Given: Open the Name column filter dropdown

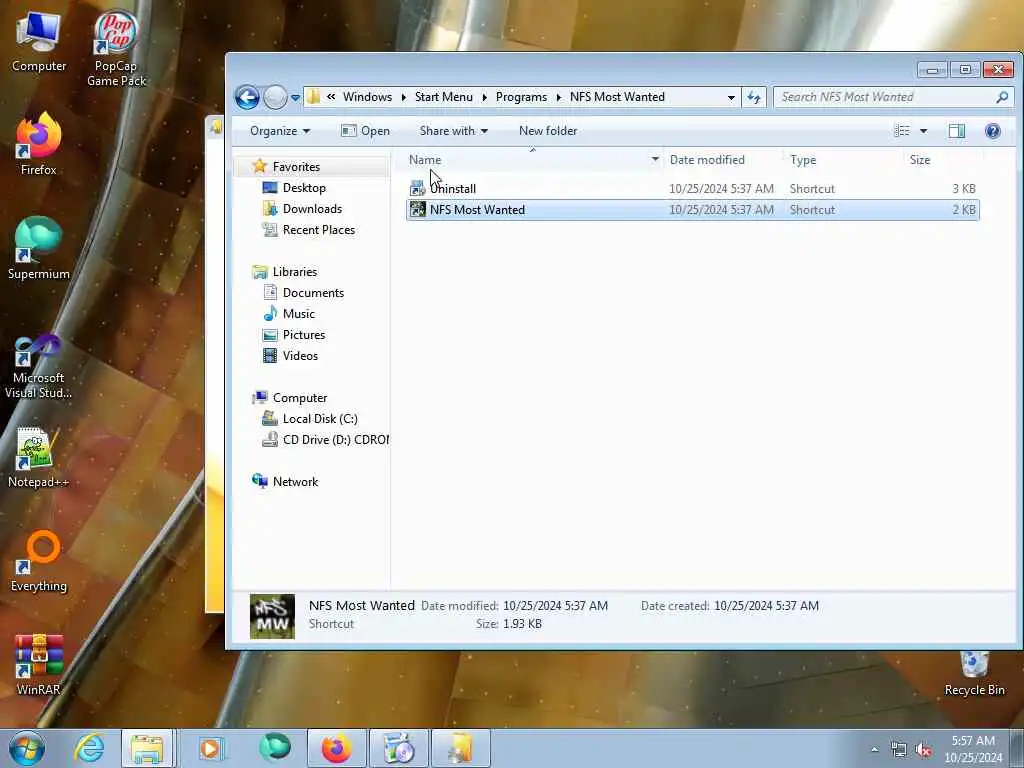Looking at the screenshot, I should tap(655, 159).
